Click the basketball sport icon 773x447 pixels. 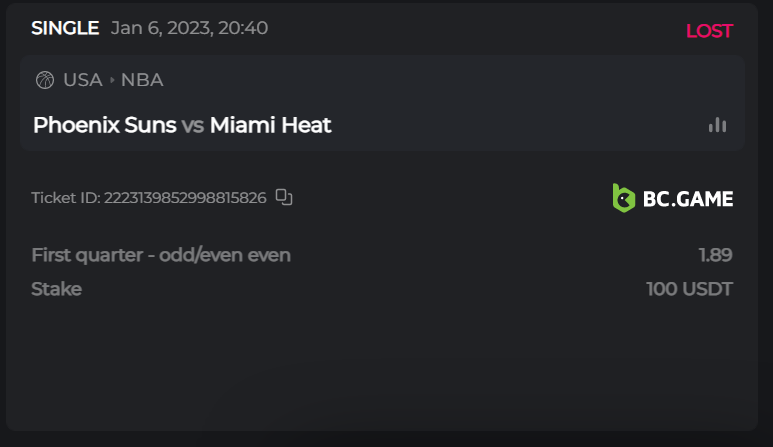pos(44,80)
